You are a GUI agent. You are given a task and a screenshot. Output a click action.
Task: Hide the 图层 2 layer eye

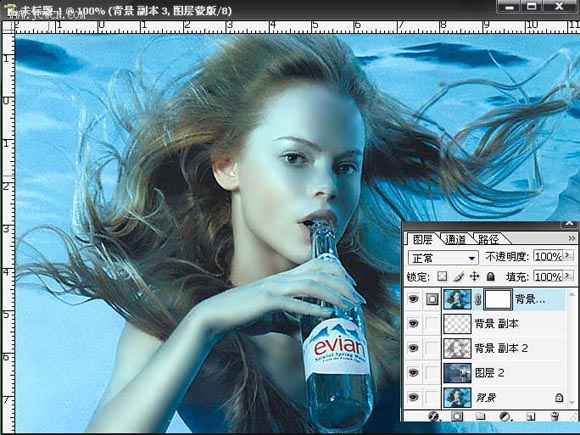click(x=413, y=373)
